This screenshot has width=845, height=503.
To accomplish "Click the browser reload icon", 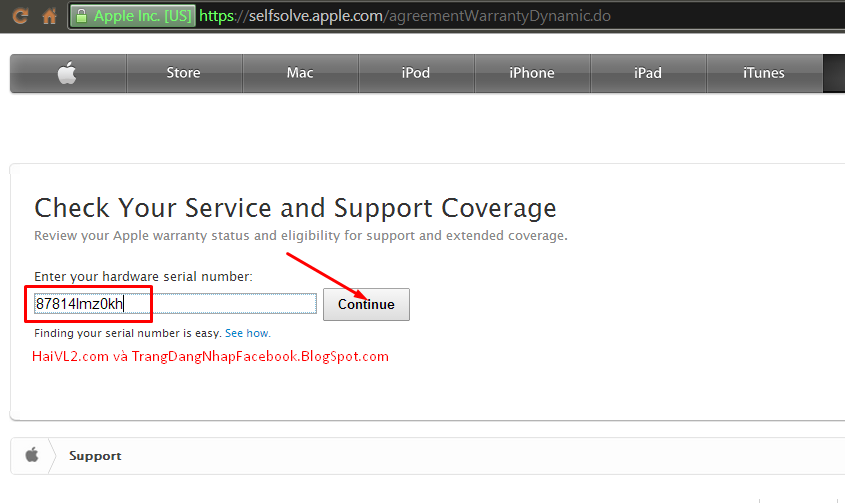I will (20, 16).
